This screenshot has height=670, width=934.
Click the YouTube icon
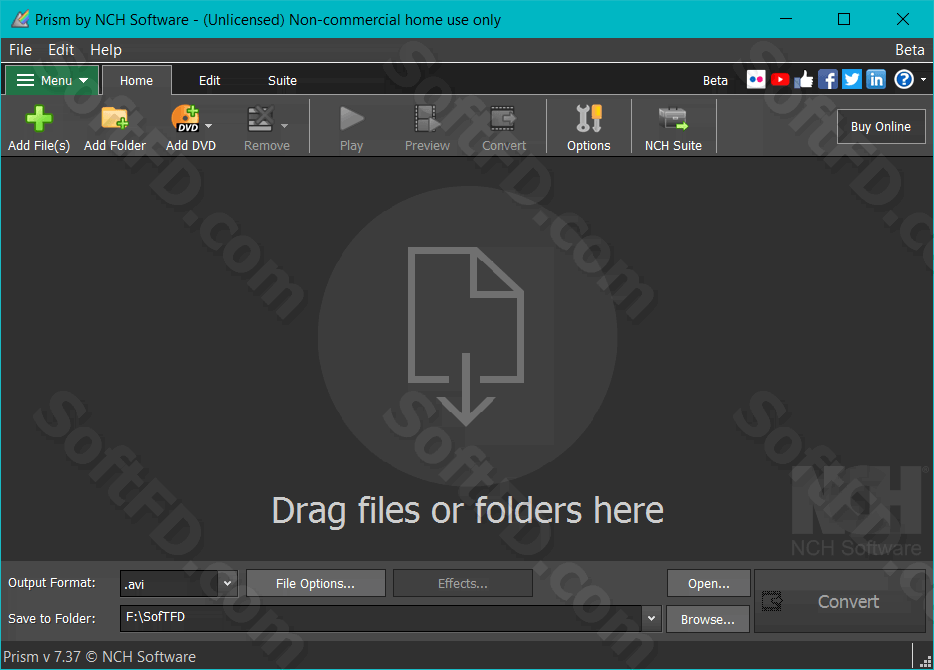(780, 79)
